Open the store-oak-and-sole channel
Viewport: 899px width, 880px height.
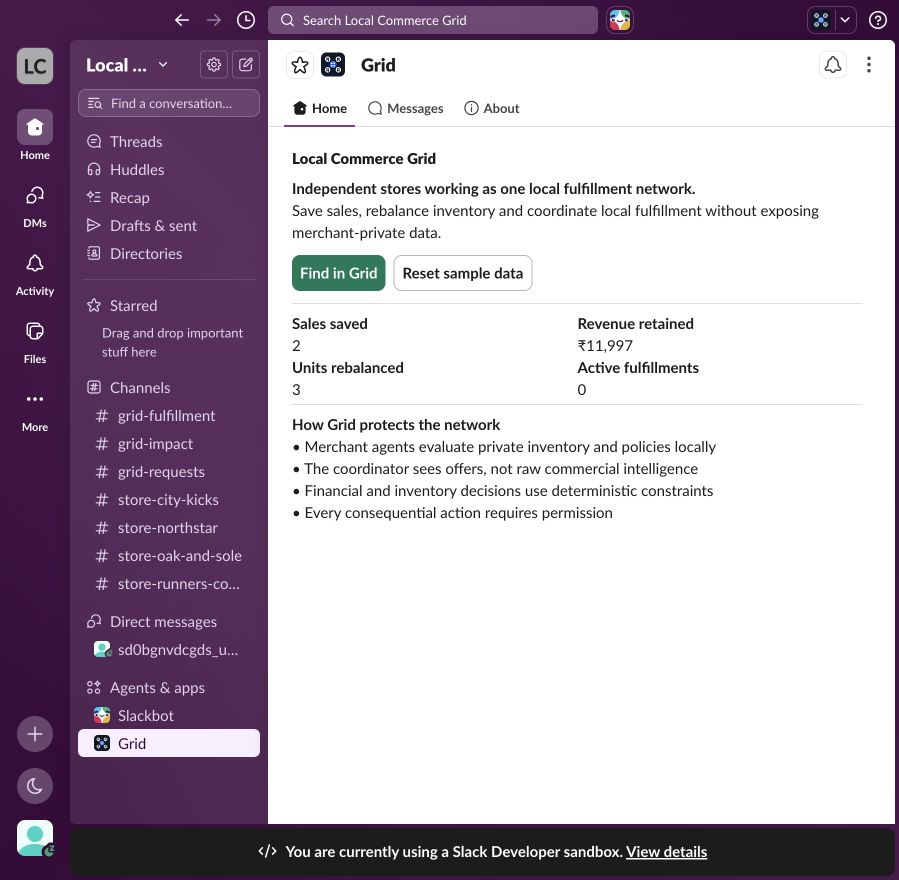pyautogui.click(x=169, y=556)
